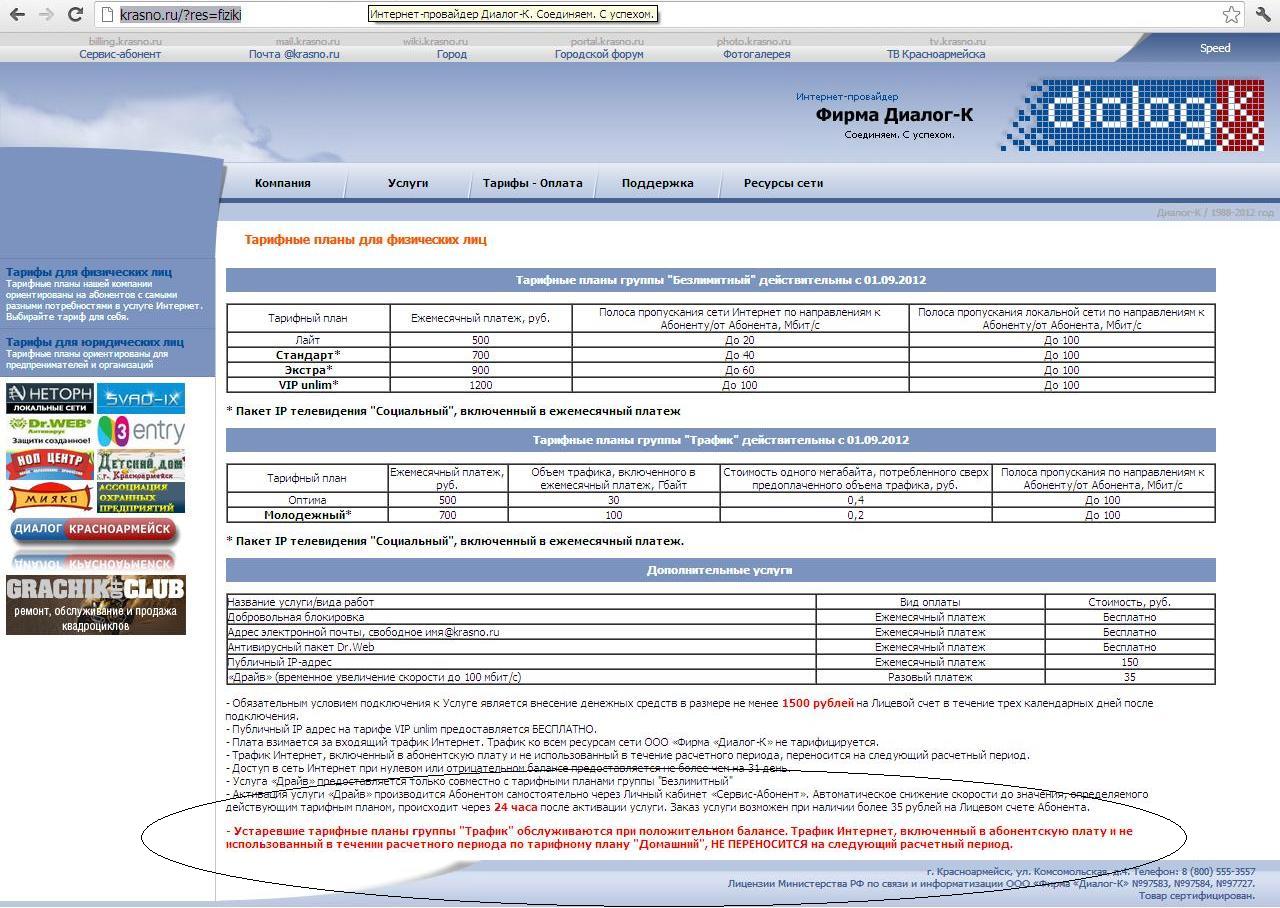Click the 1200 monthly payment cell
This screenshot has height=908, width=1280.
pos(481,385)
